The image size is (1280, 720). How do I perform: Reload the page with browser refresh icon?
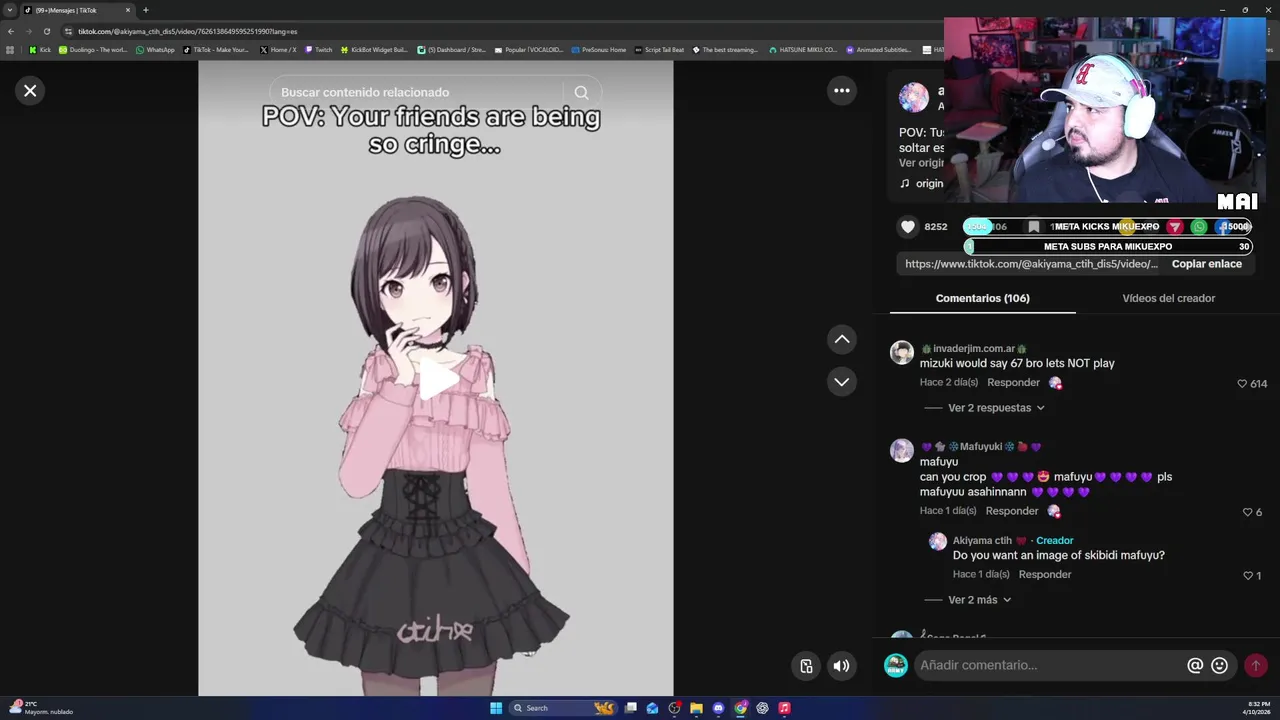[47, 31]
